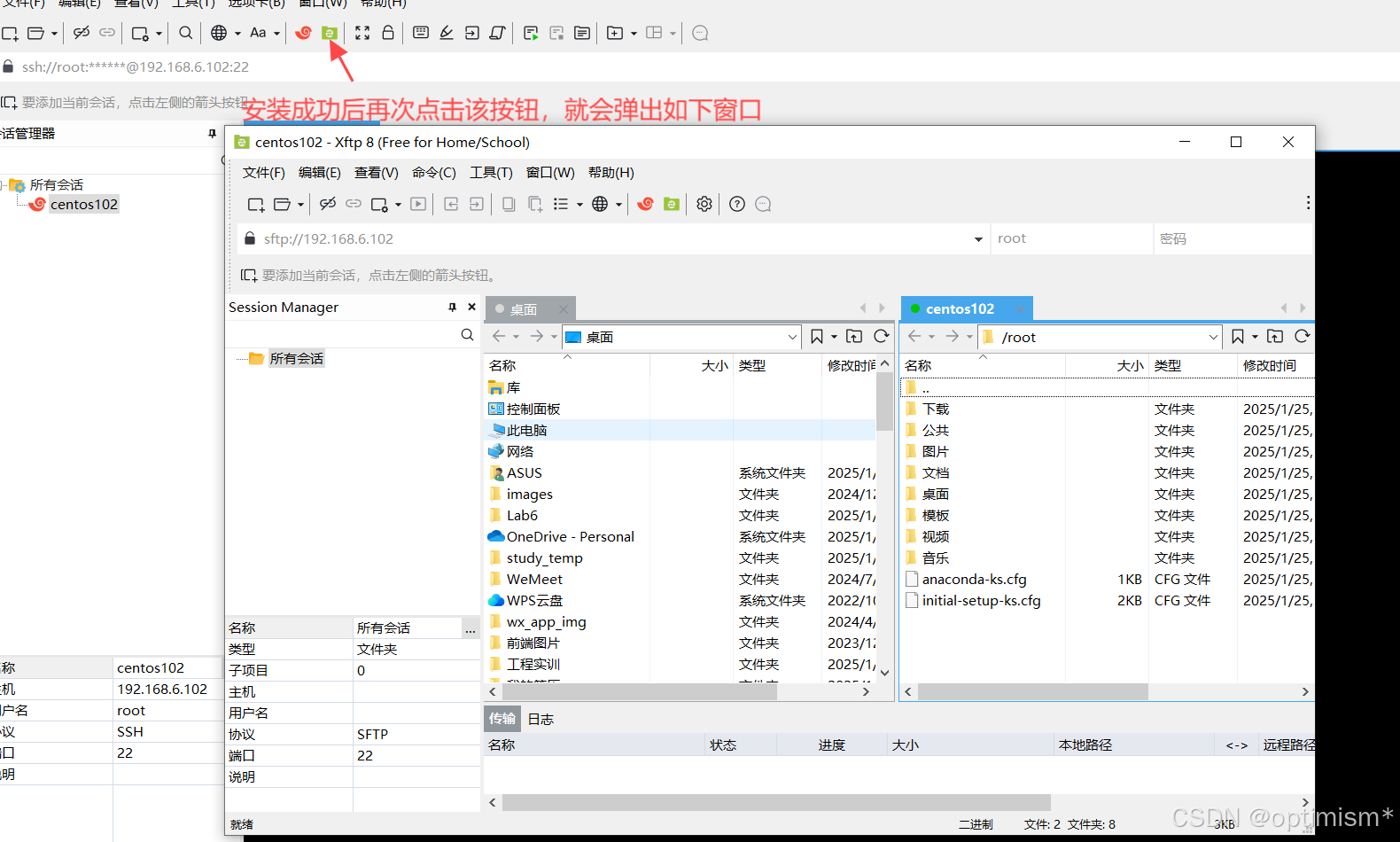Select the 传输 transfer tab
Screen dimensions: 1400x842
point(502,718)
